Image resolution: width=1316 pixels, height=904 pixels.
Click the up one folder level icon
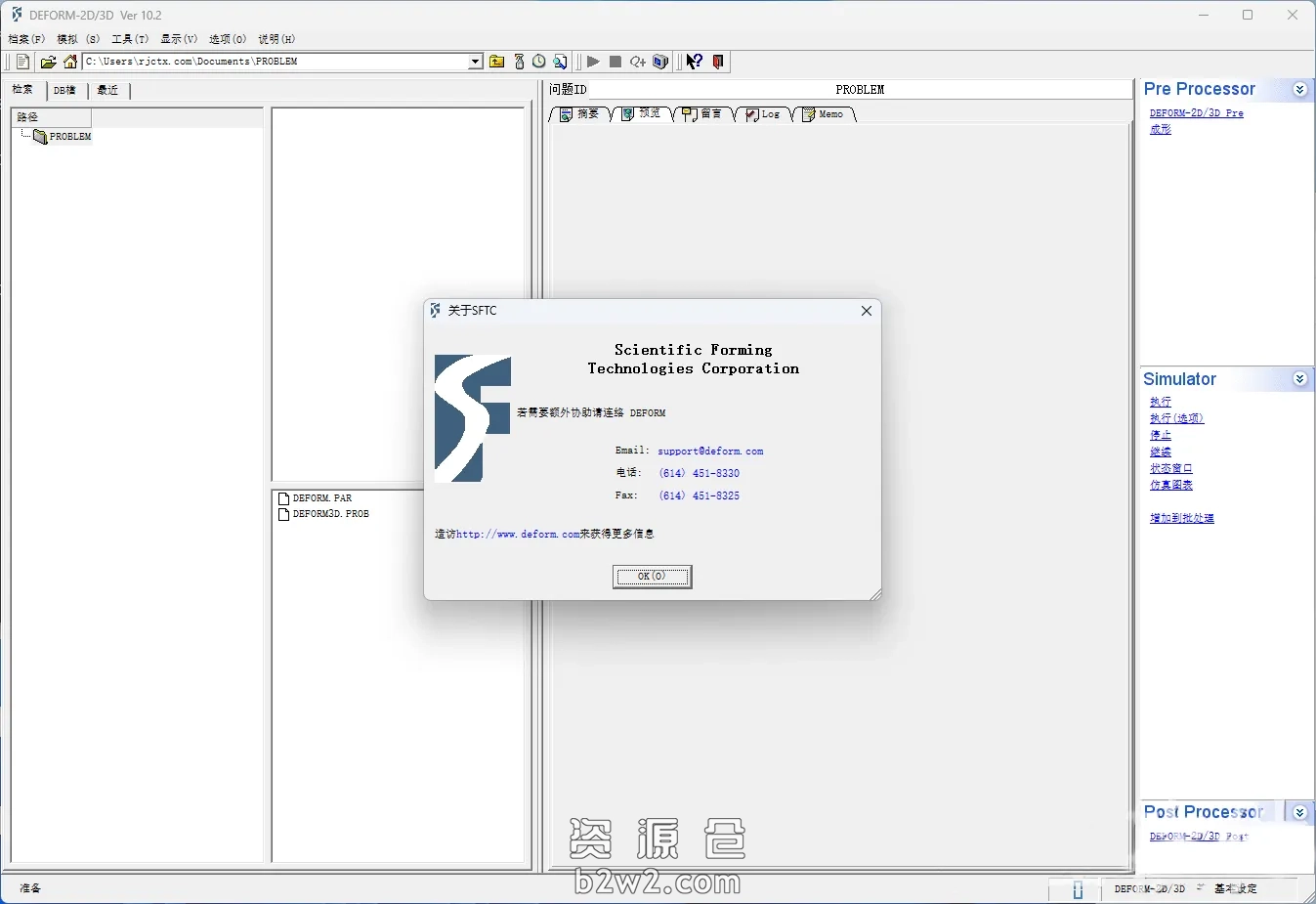pos(496,62)
